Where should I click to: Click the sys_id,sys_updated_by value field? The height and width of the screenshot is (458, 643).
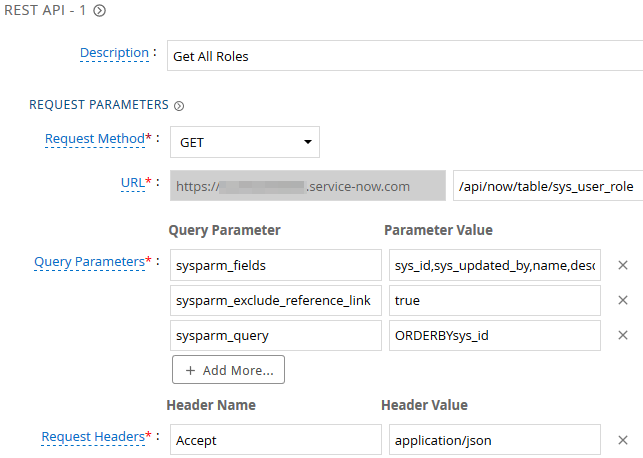point(495,265)
